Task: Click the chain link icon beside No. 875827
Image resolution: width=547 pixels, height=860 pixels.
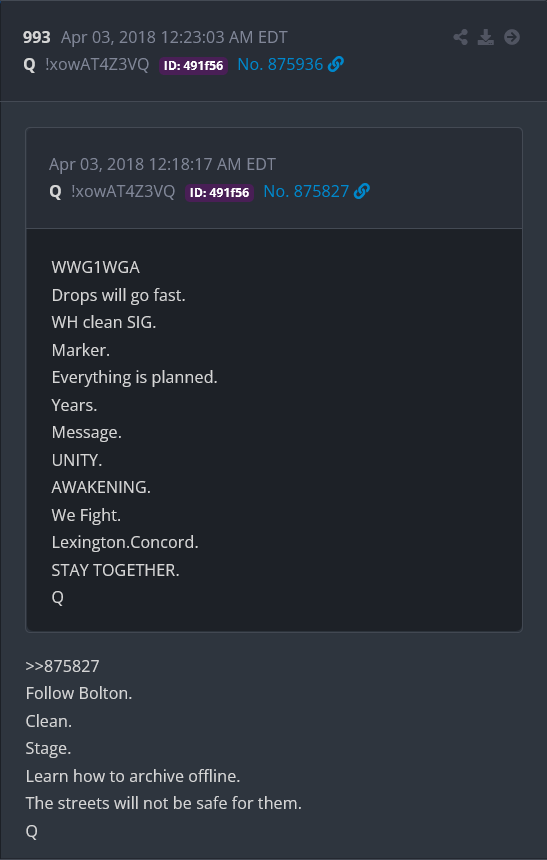Action: point(362,191)
